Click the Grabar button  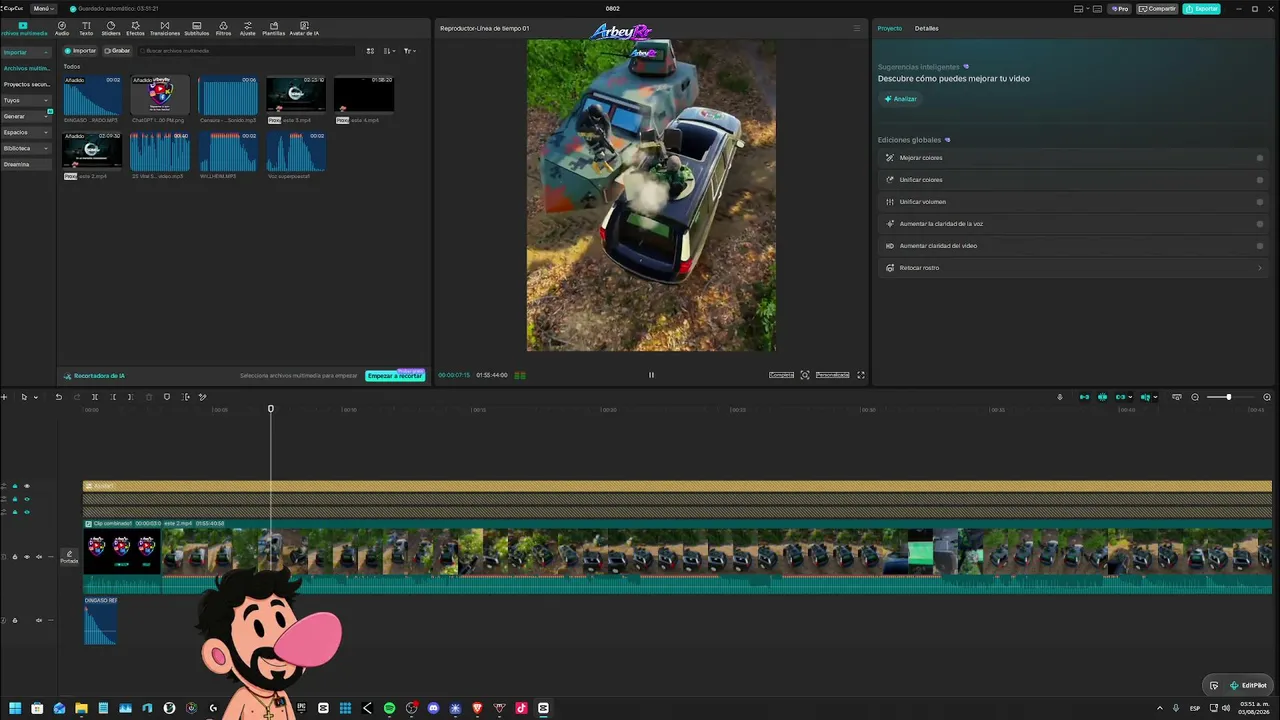pos(117,51)
